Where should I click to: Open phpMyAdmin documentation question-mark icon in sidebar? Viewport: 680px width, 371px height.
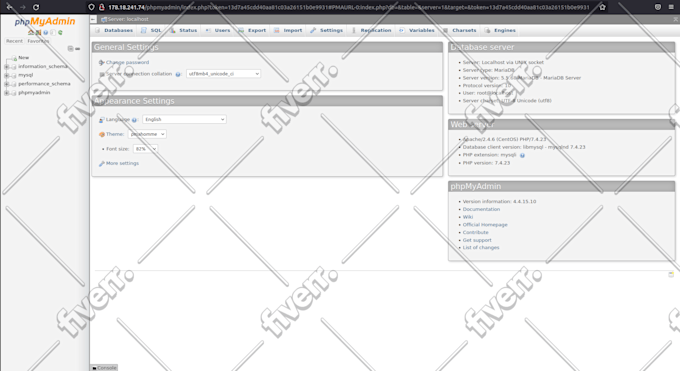coord(46,33)
